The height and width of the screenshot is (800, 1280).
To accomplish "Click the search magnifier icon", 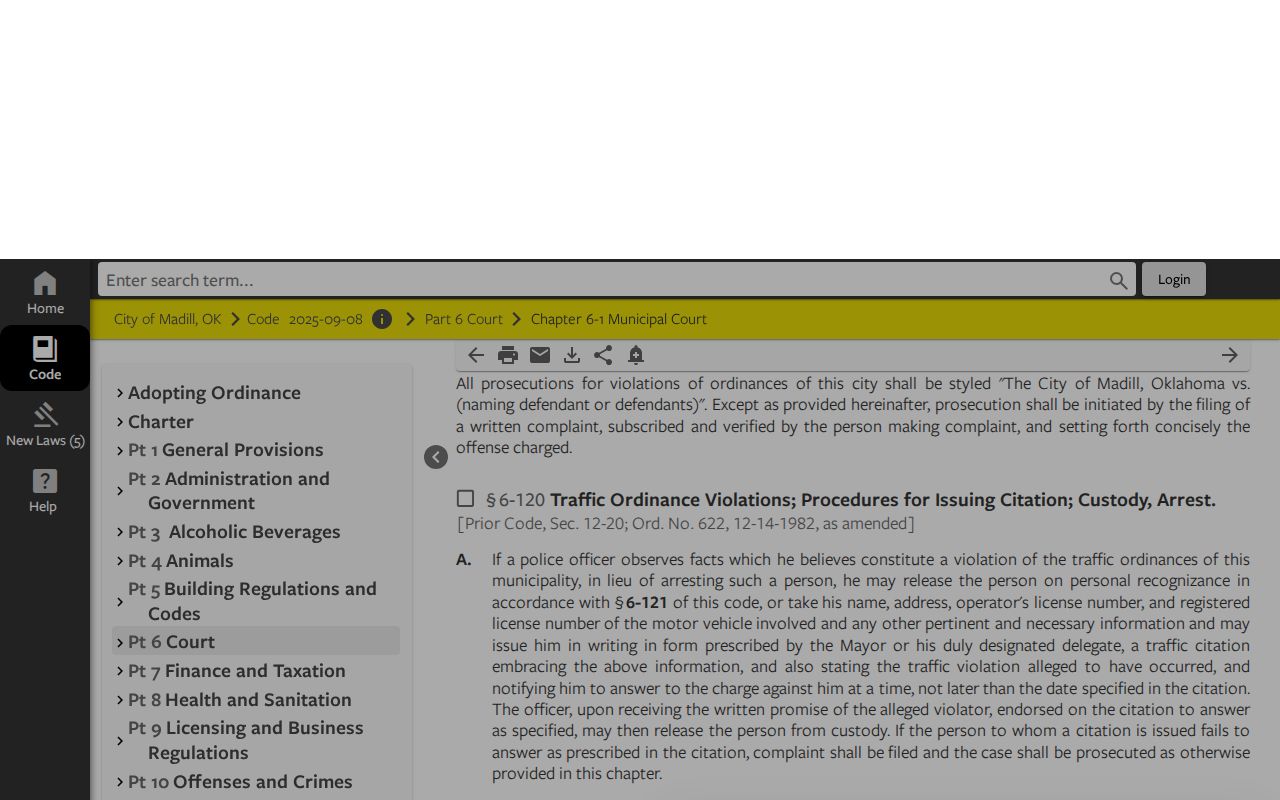I will pos(1118,280).
